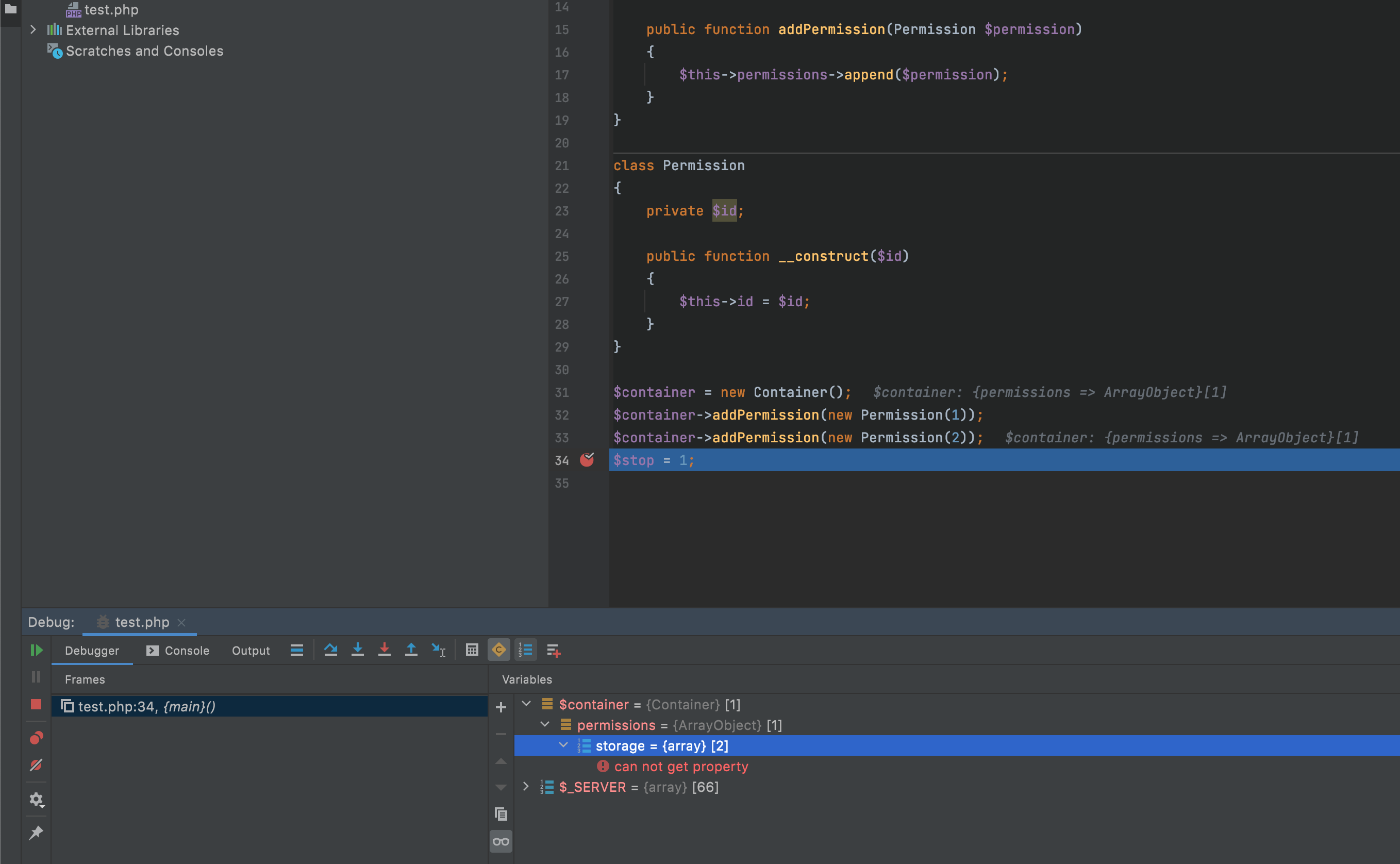Select External Libraries tree item
Screen dimensions: 1400x864
coord(122,30)
